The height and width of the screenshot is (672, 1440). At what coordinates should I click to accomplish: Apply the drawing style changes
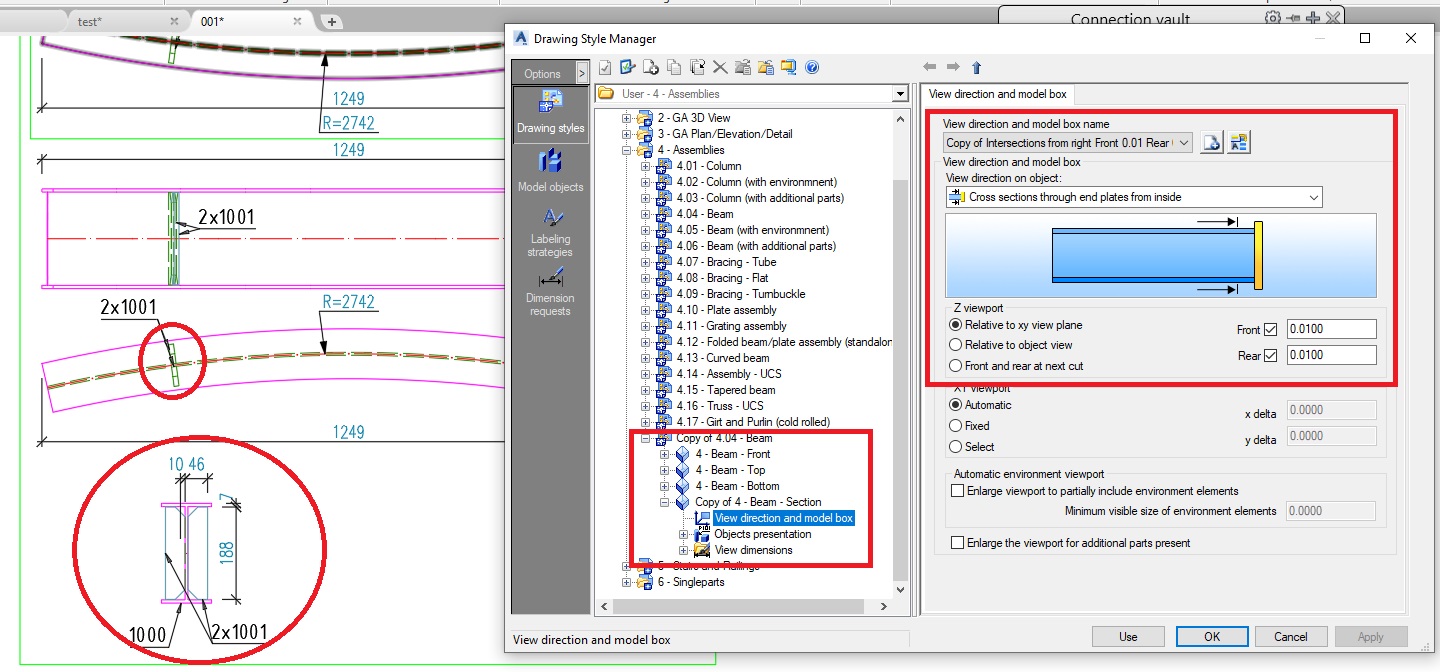click(1371, 636)
